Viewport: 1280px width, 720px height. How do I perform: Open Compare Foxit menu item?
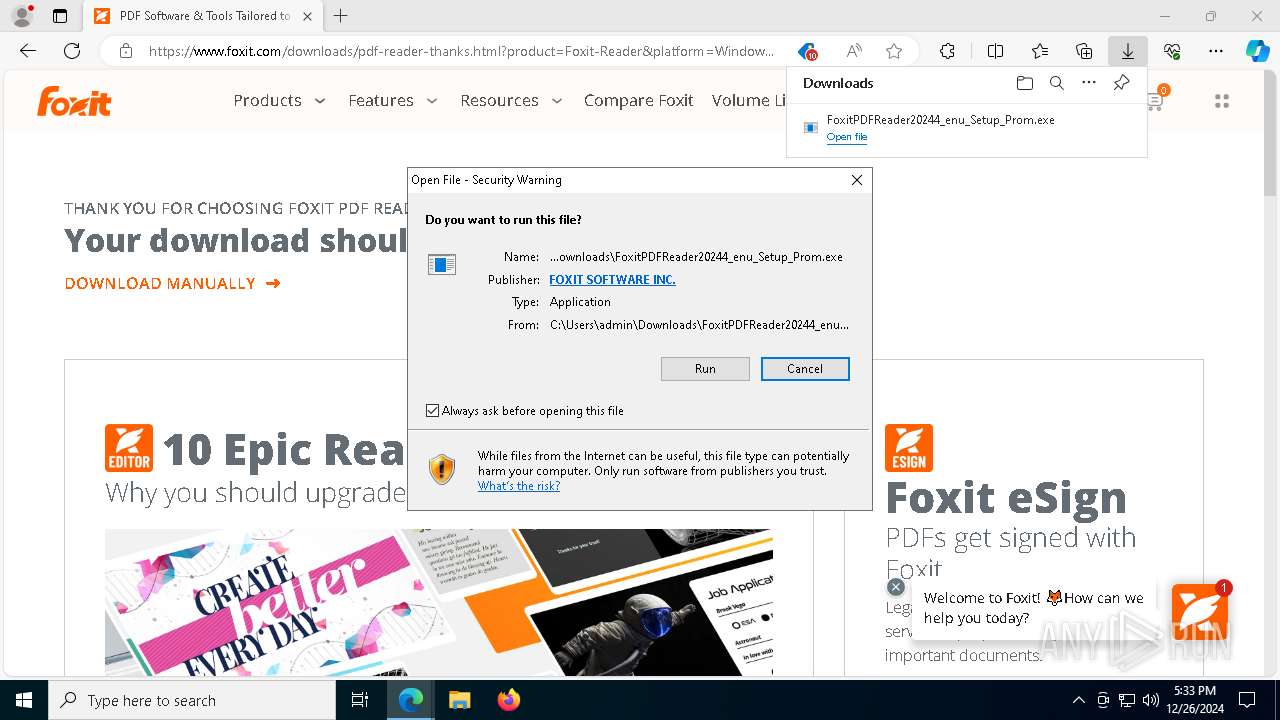[639, 100]
